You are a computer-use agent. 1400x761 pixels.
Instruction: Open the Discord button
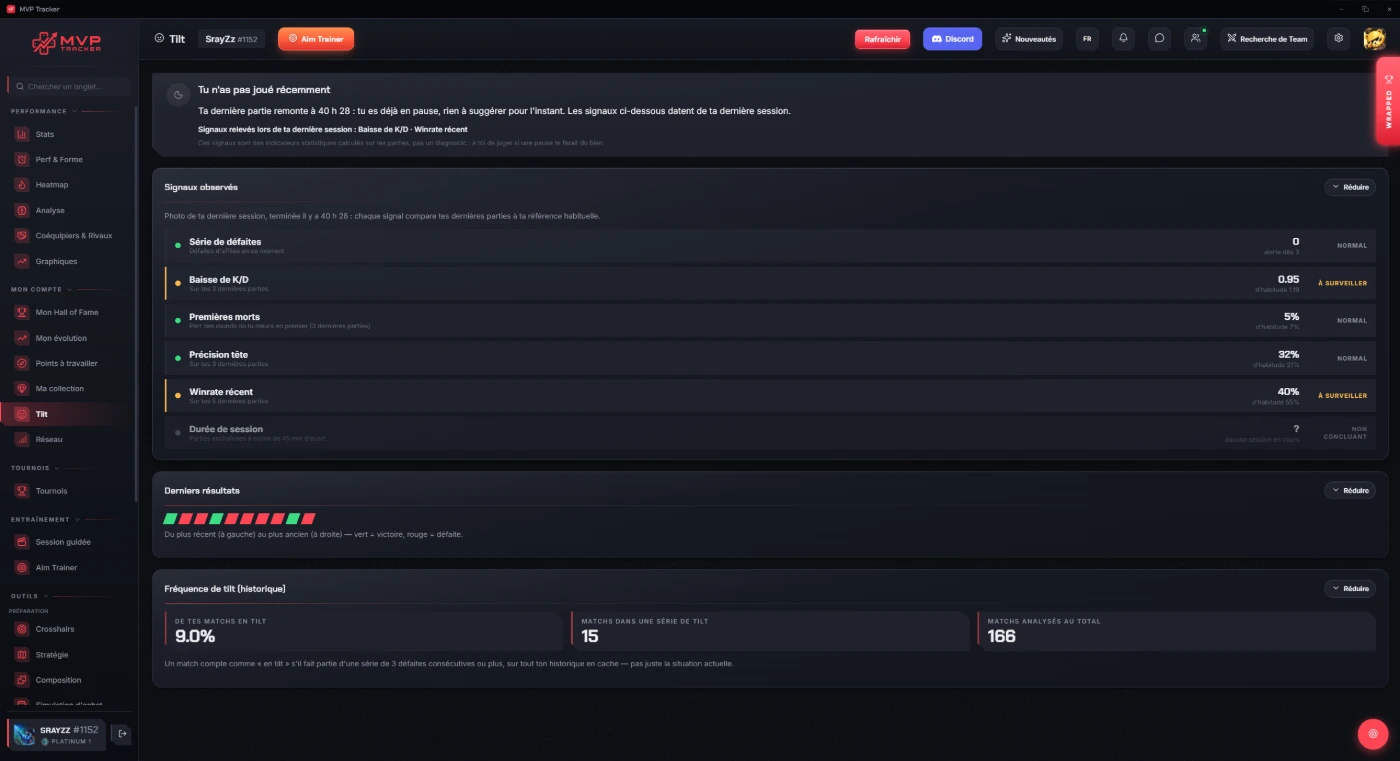click(952, 39)
